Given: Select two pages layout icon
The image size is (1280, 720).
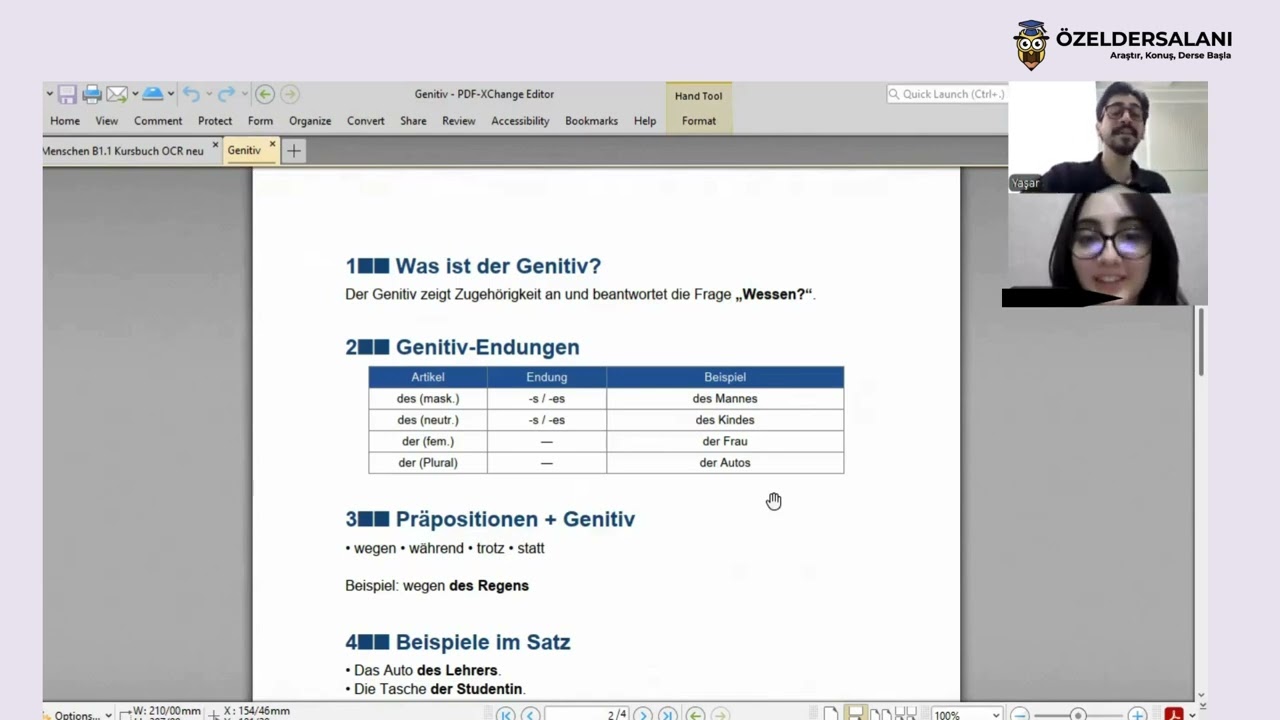Looking at the screenshot, I should point(880,714).
